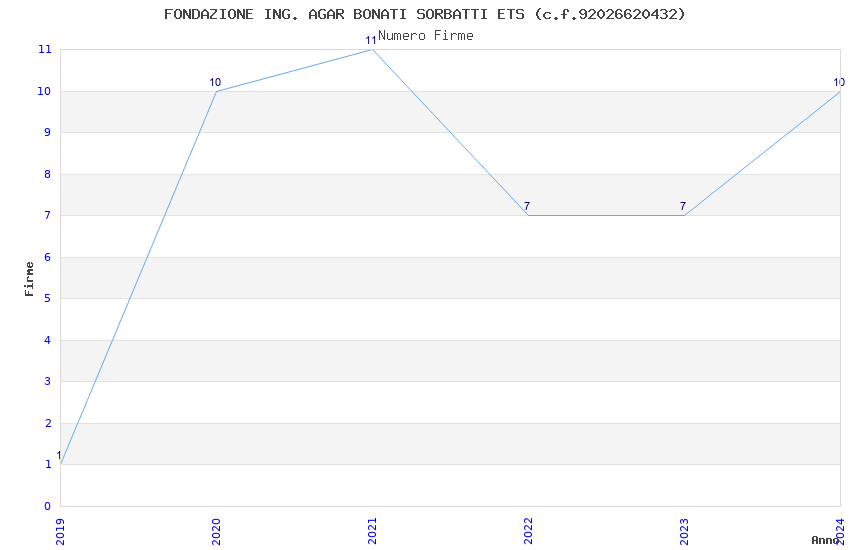Select the 2022 x-axis year label
This screenshot has width=850, height=550.
tap(528, 532)
